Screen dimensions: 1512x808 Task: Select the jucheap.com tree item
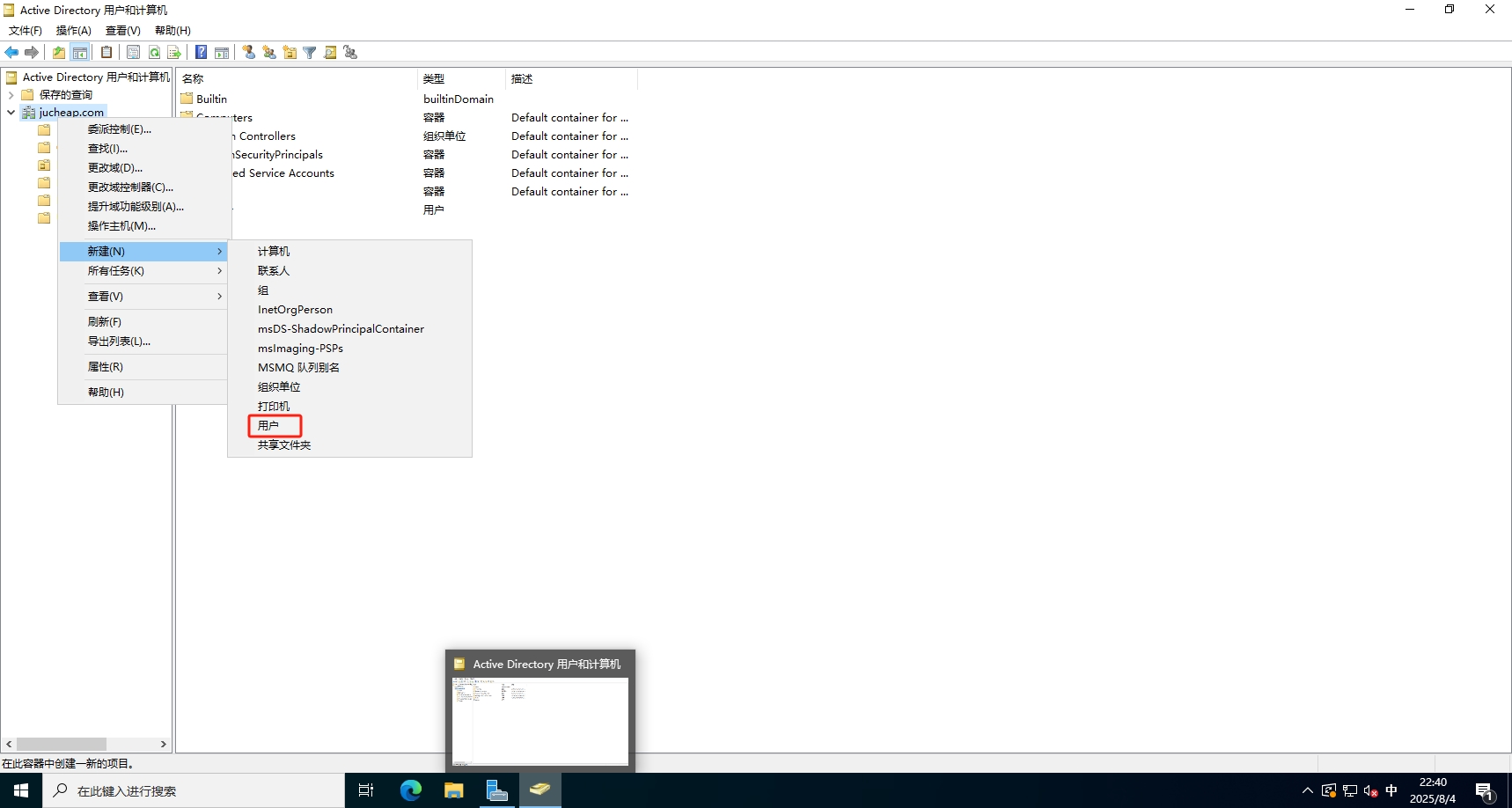pyautogui.click(x=71, y=113)
